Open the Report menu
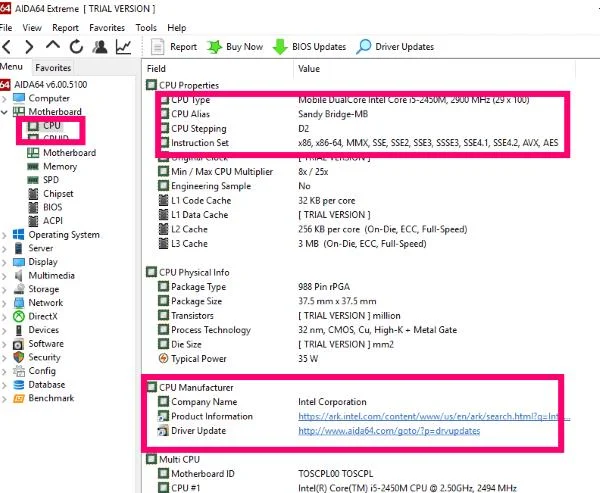The height and width of the screenshot is (493, 600). 65,28
